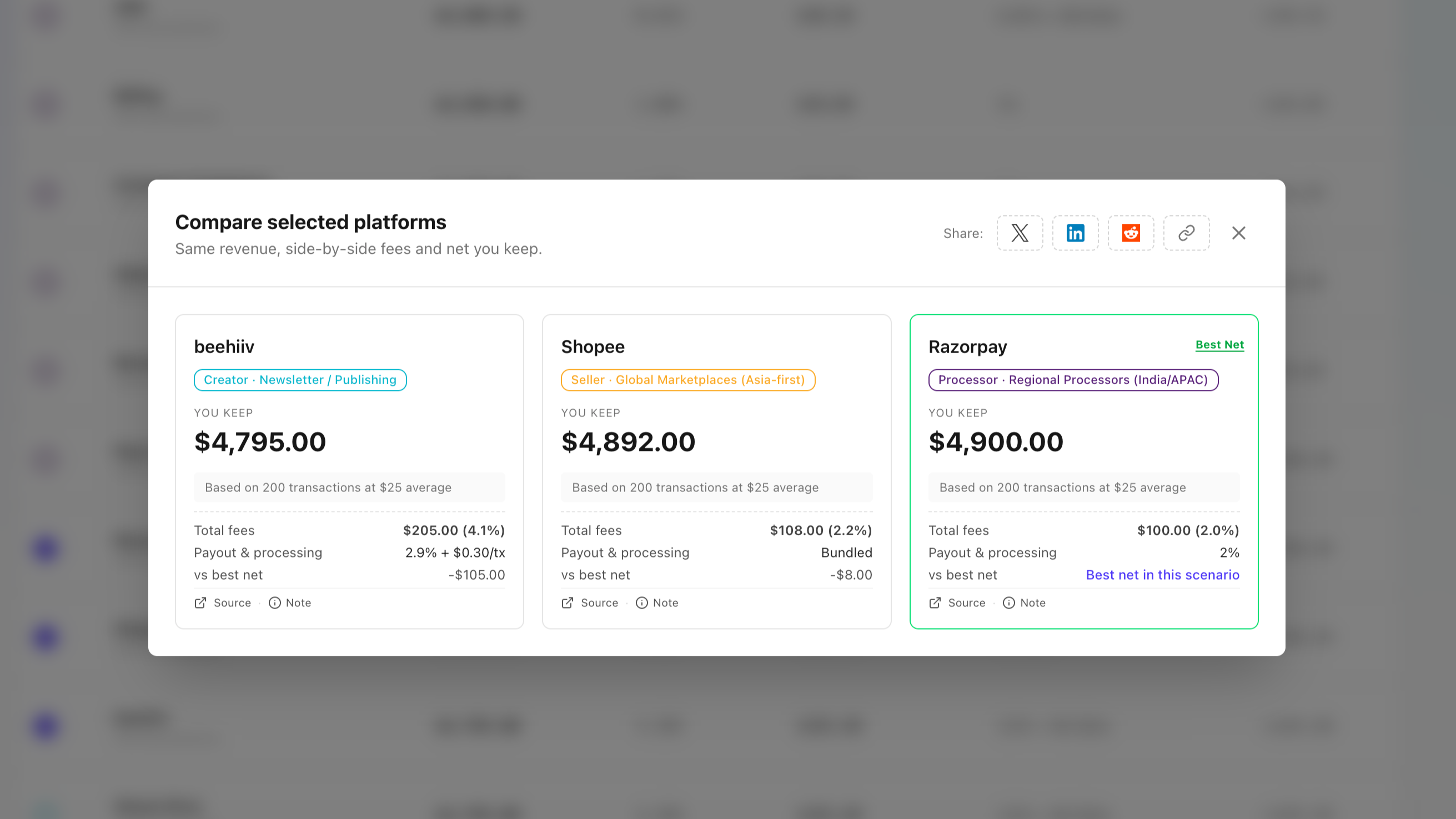
Task: Click Best net in this scenario link
Action: (1162, 574)
